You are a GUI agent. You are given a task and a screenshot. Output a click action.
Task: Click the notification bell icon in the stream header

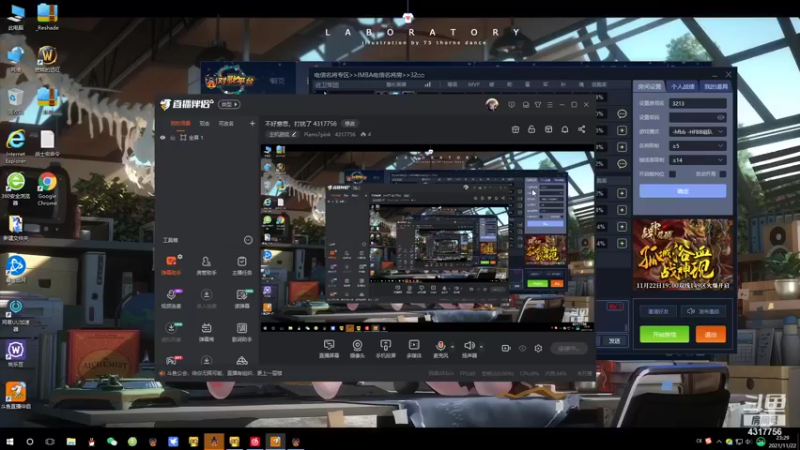[565, 129]
